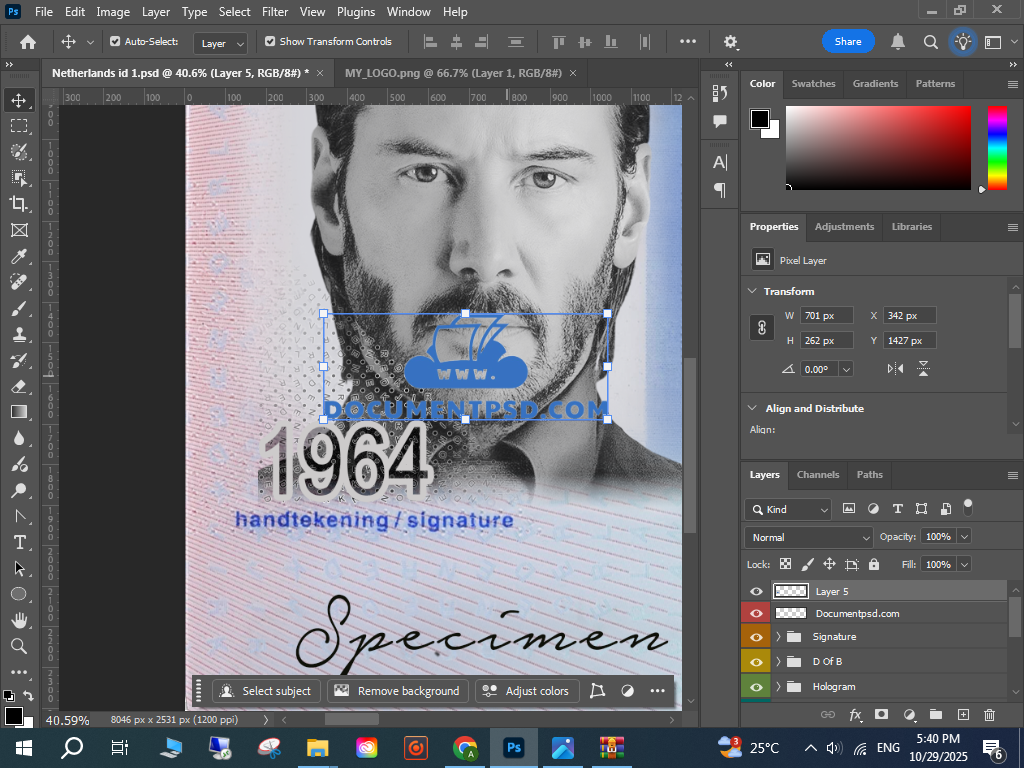
Task: Click the transform width input field
Action: tap(826, 316)
